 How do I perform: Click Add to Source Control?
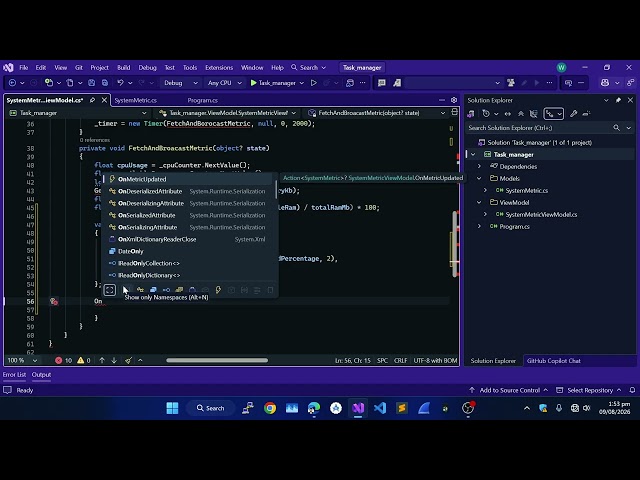(509, 391)
